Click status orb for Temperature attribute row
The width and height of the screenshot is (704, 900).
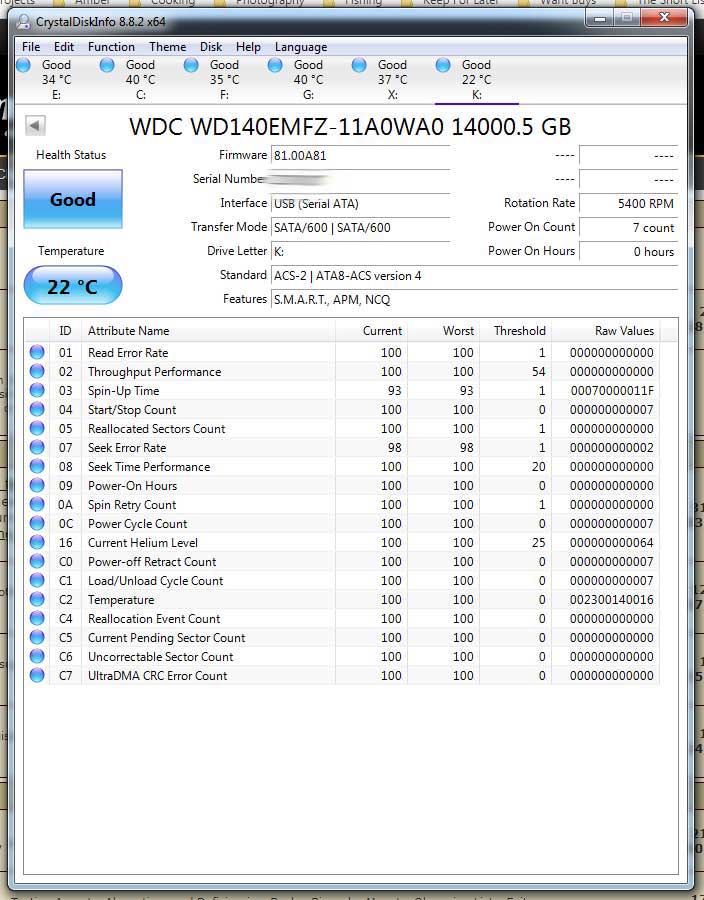[37, 599]
